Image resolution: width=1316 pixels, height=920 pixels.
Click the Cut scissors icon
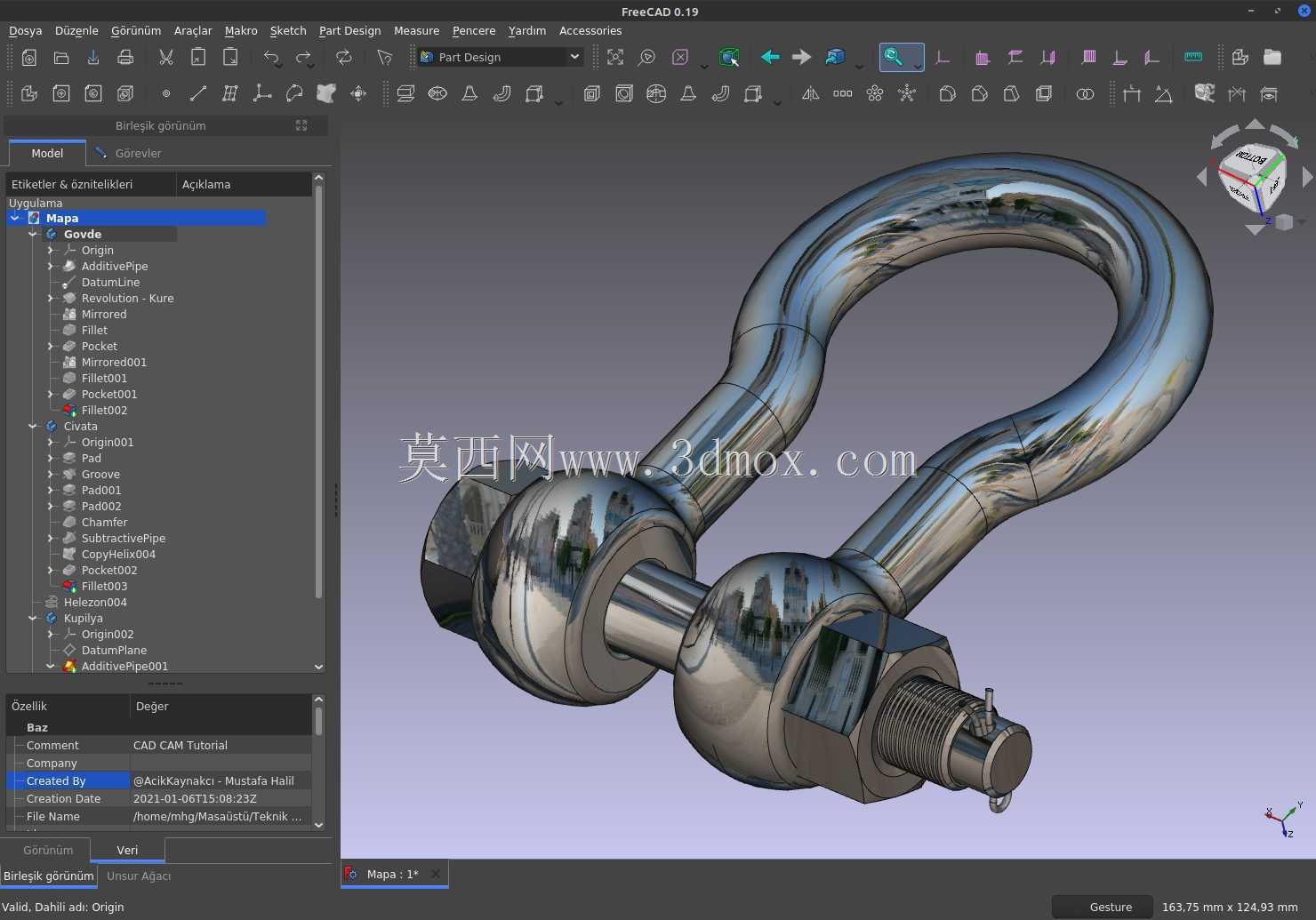(x=166, y=58)
